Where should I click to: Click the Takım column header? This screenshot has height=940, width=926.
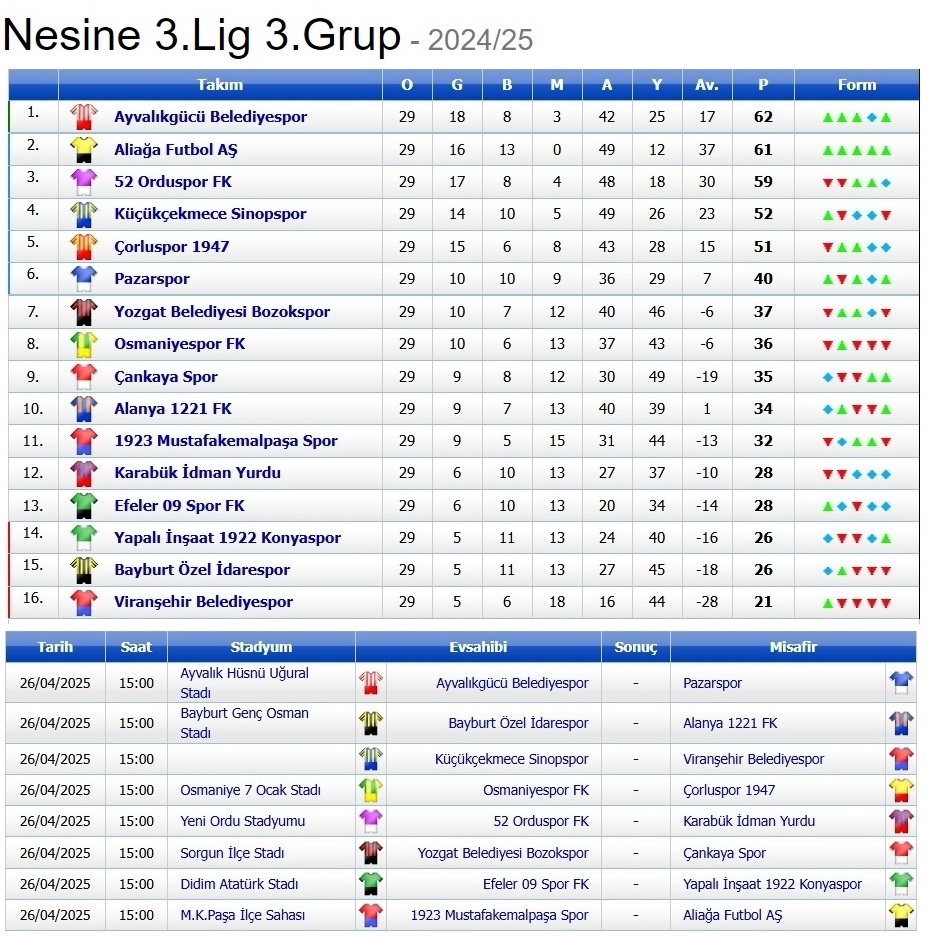point(220,85)
